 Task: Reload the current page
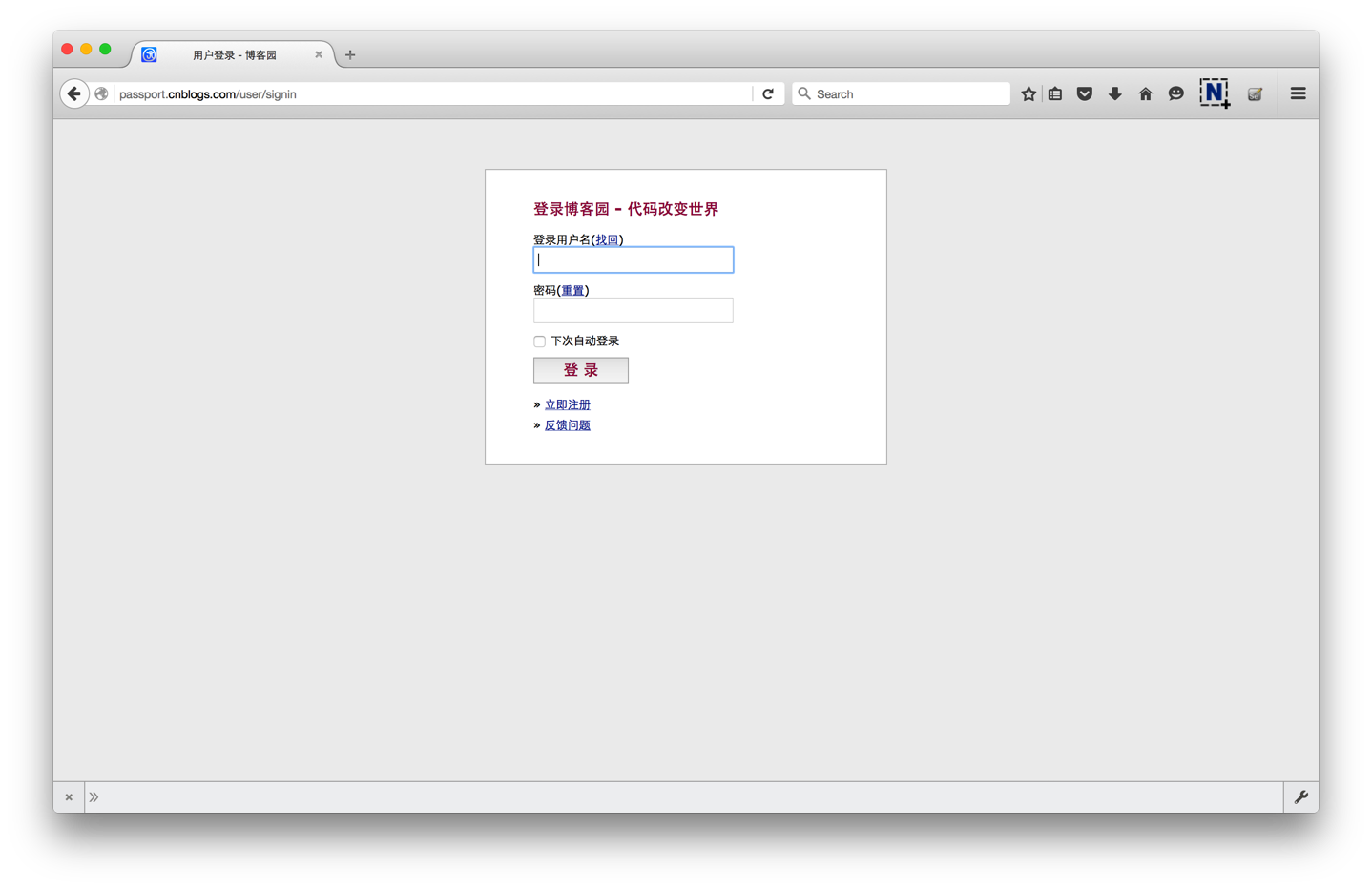[768, 93]
